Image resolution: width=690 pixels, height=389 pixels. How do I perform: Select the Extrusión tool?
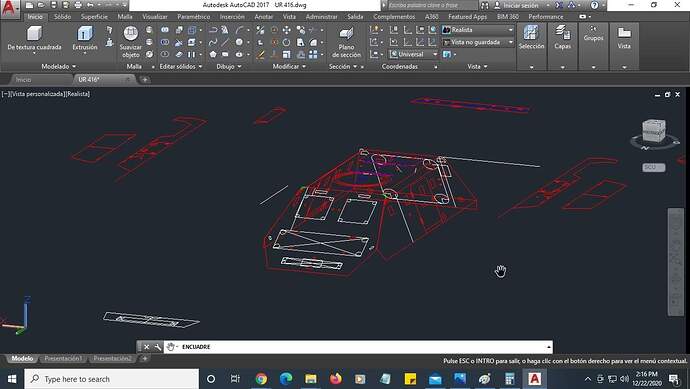[x=85, y=39]
